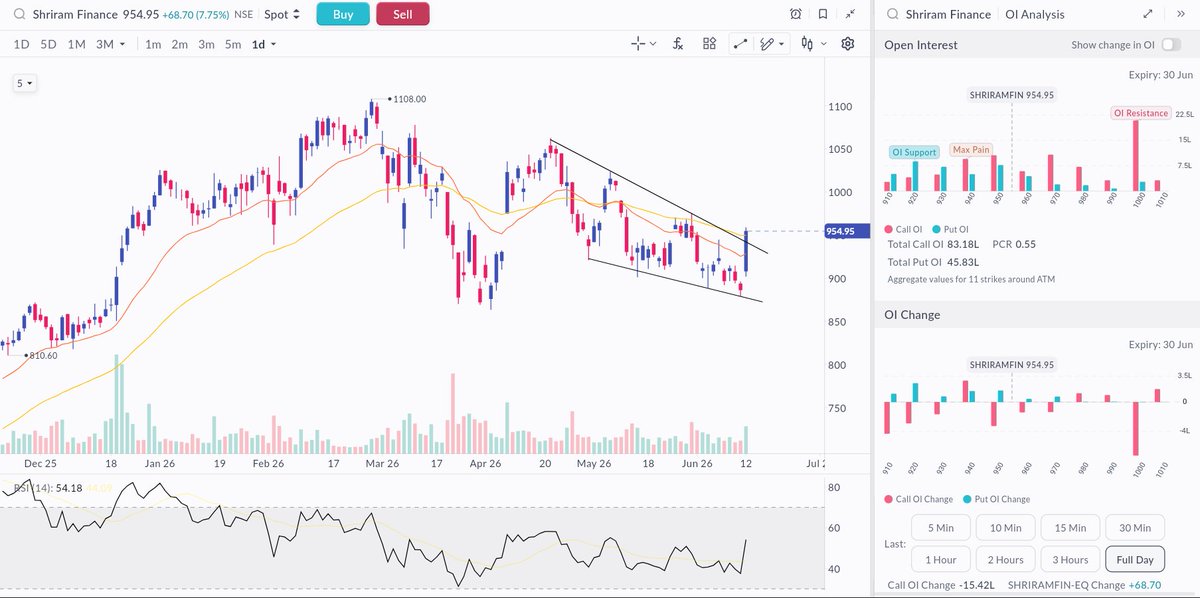Switch to 2m candle interval
Screen dimensions: 1200x598
(179, 44)
